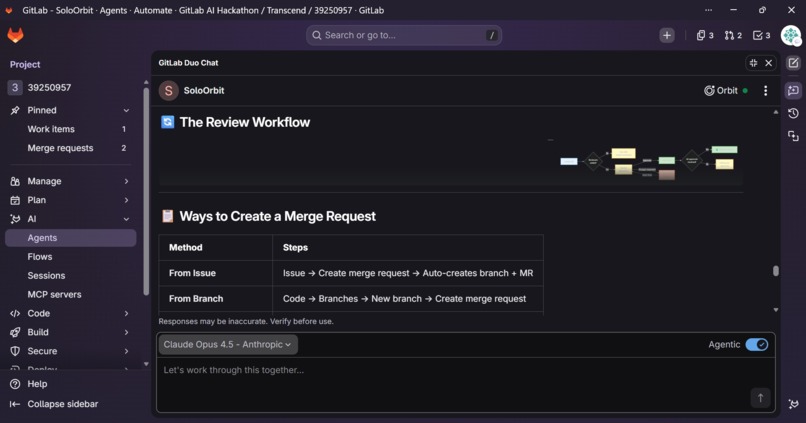Click the Manage sidebar icon
This screenshot has height=423, width=806.
pyautogui.click(x=15, y=181)
